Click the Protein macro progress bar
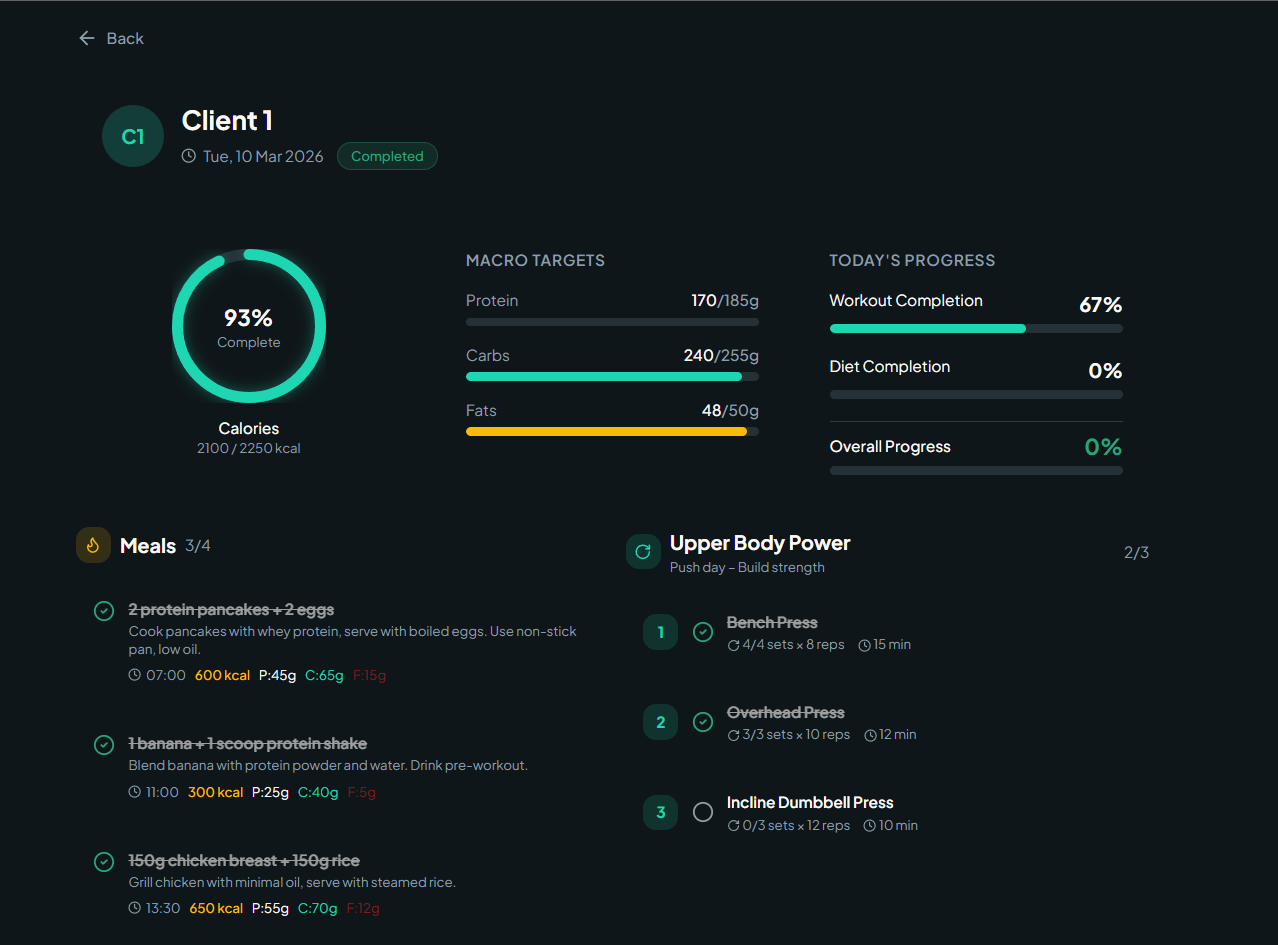The width and height of the screenshot is (1278, 945). pos(612,322)
